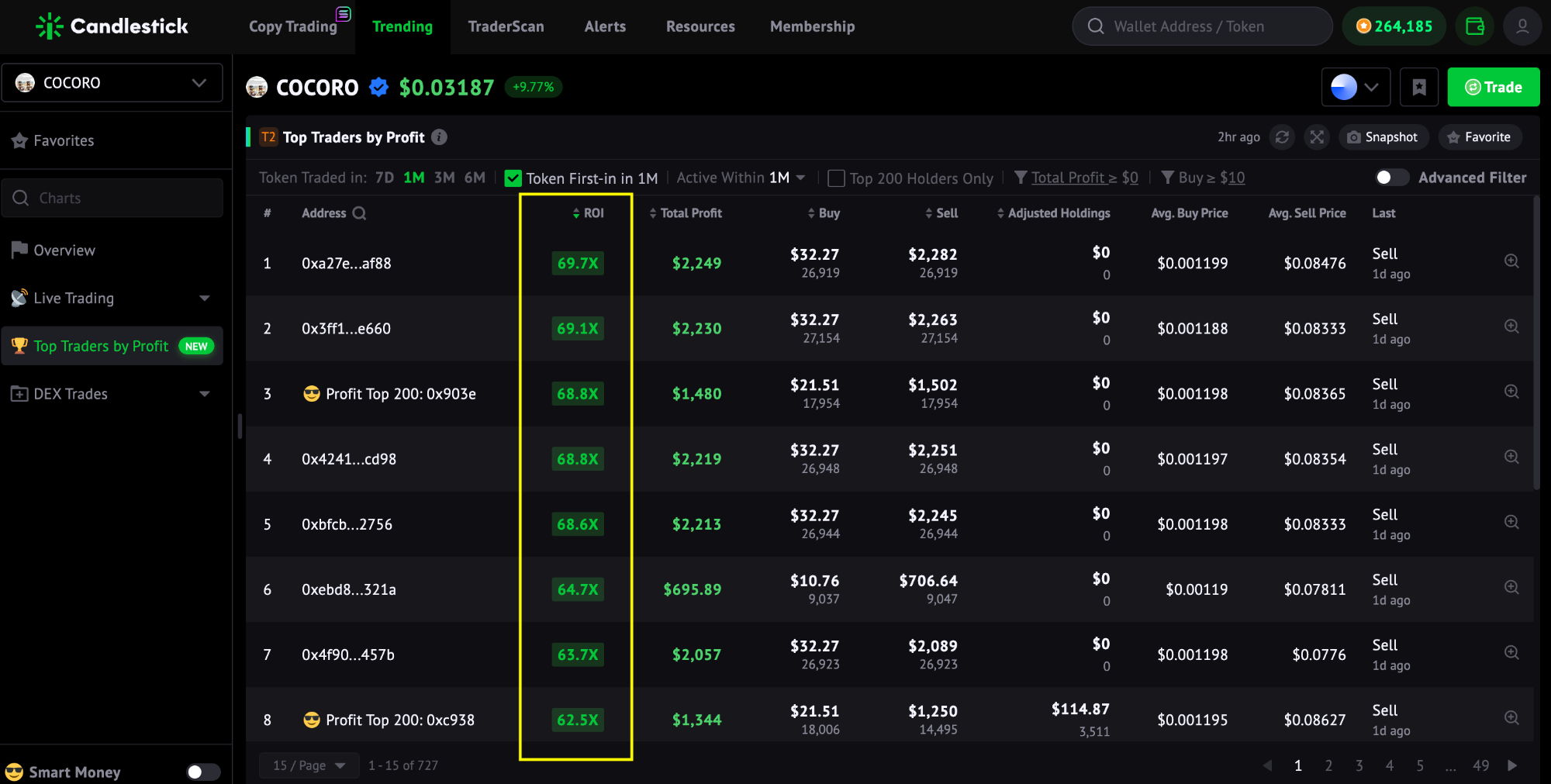The image size is (1551, 784).
Task: Expand panel to fullscreen icon
Action: [x=1317, y=137]
